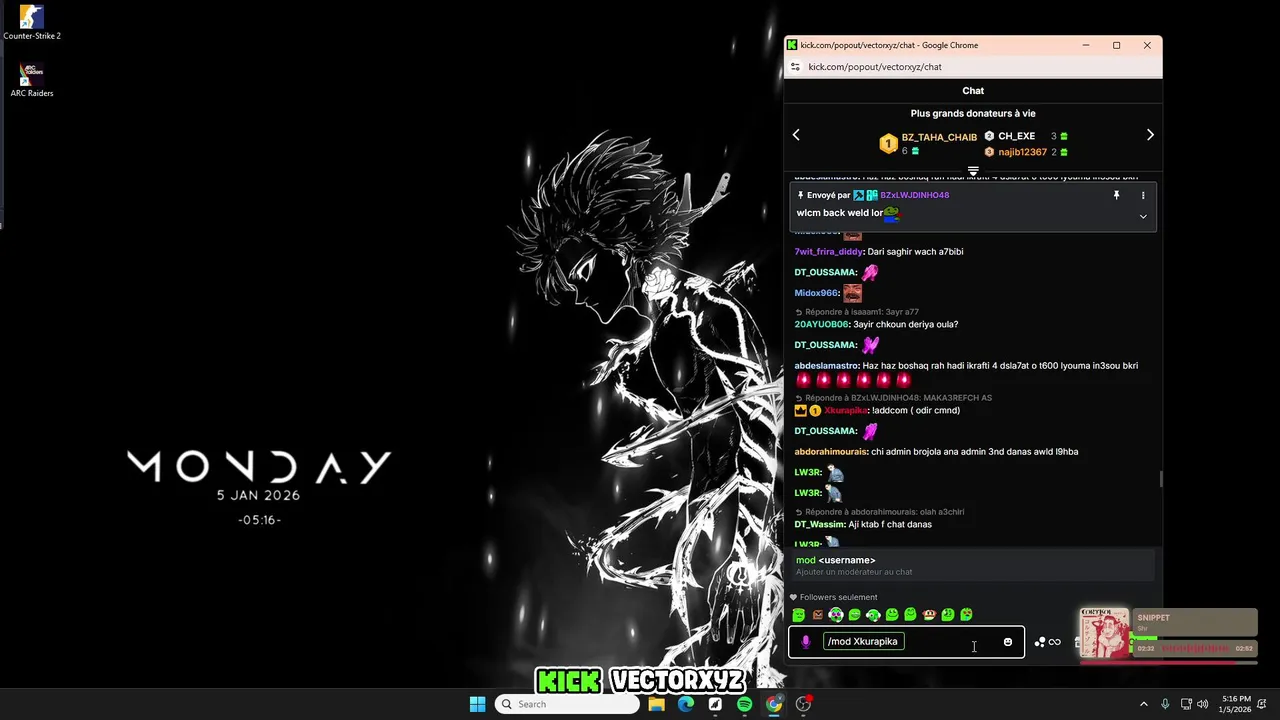Insert the sixth smiling green quick emote
Image resolution: width=1280 pixels, height=720 pixels.
pos(892,615)
